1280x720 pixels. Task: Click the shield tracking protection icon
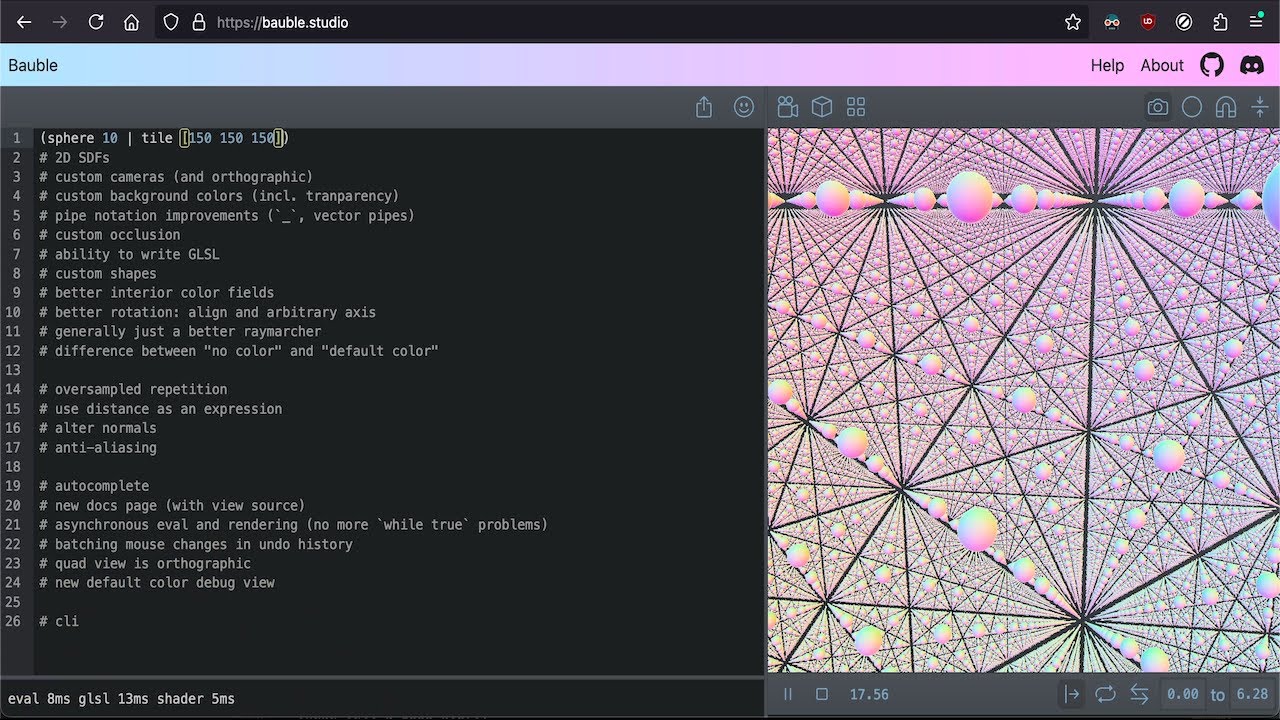coord(171,22)
